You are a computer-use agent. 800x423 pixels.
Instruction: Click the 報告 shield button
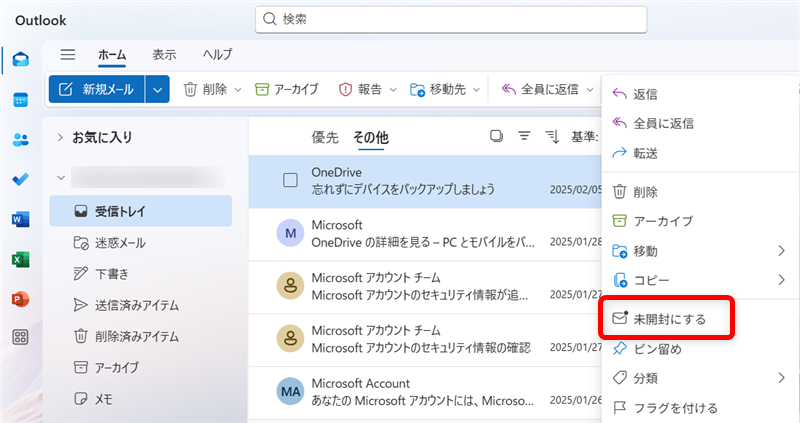pyautogui.click(x=360, y=90)
